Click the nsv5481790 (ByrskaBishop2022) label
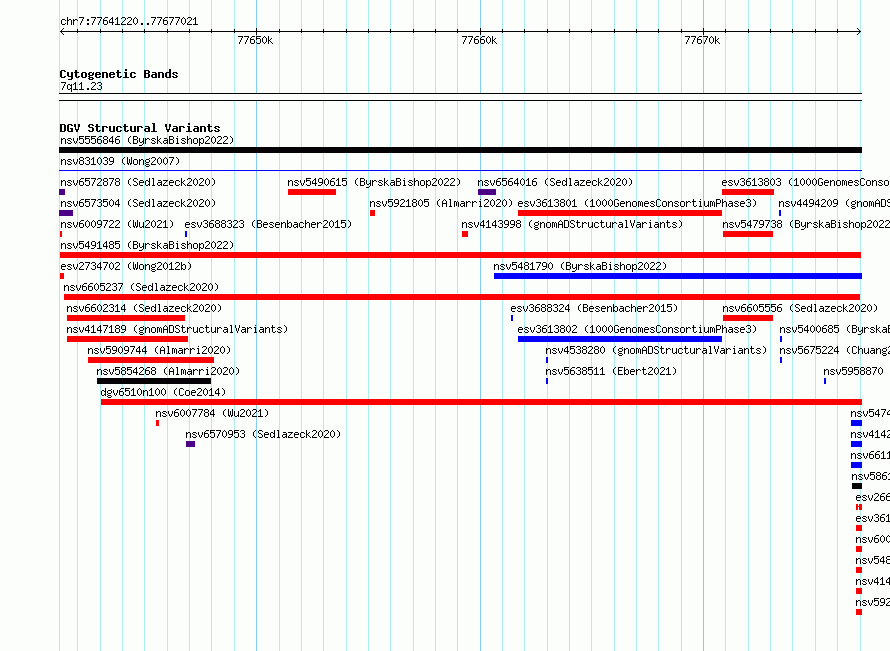 (x=580, y=266)
